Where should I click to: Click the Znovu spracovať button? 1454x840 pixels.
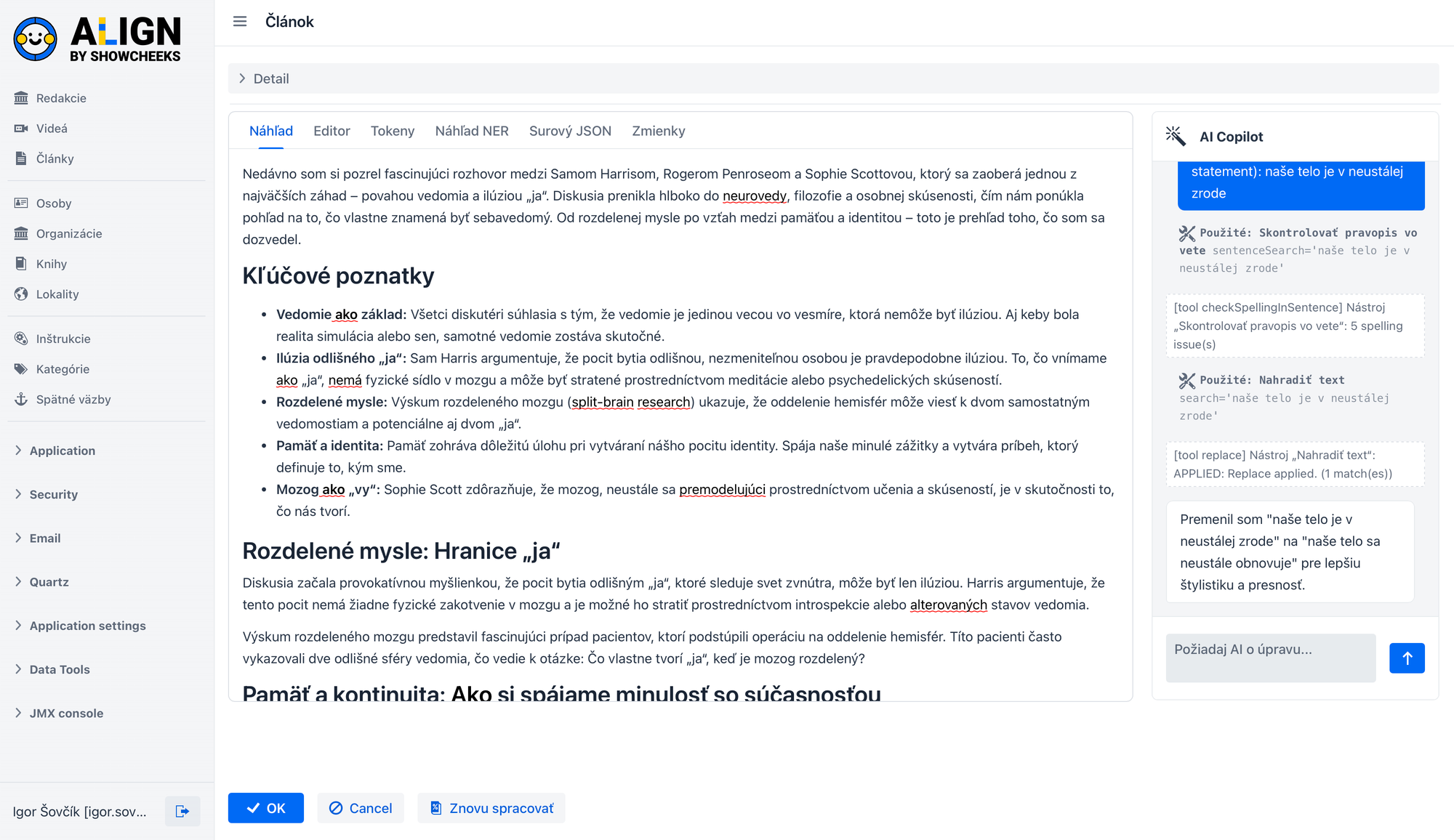(491, 808)
